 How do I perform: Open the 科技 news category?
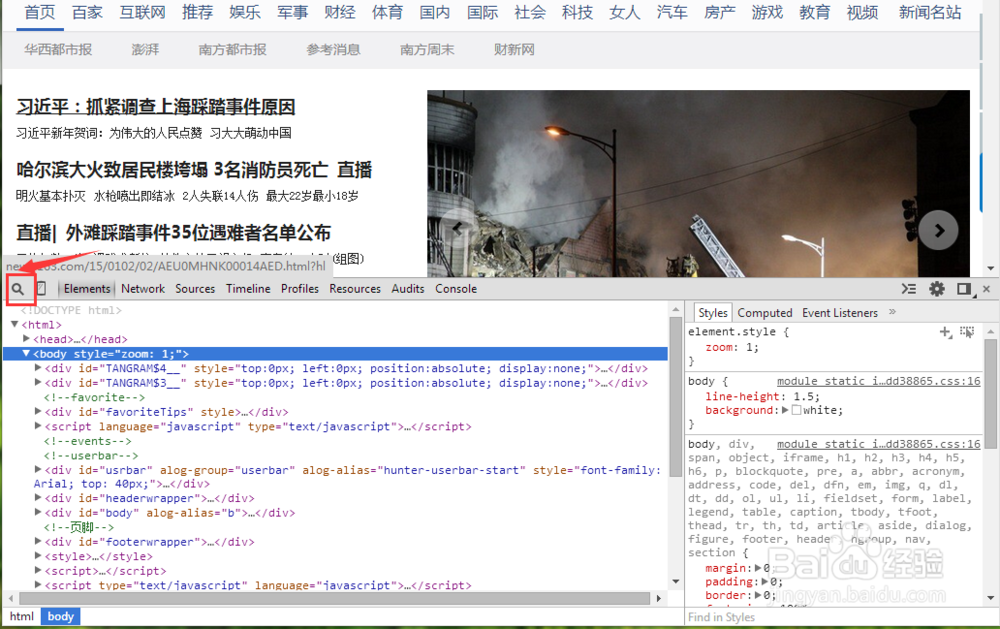point(577,13)
